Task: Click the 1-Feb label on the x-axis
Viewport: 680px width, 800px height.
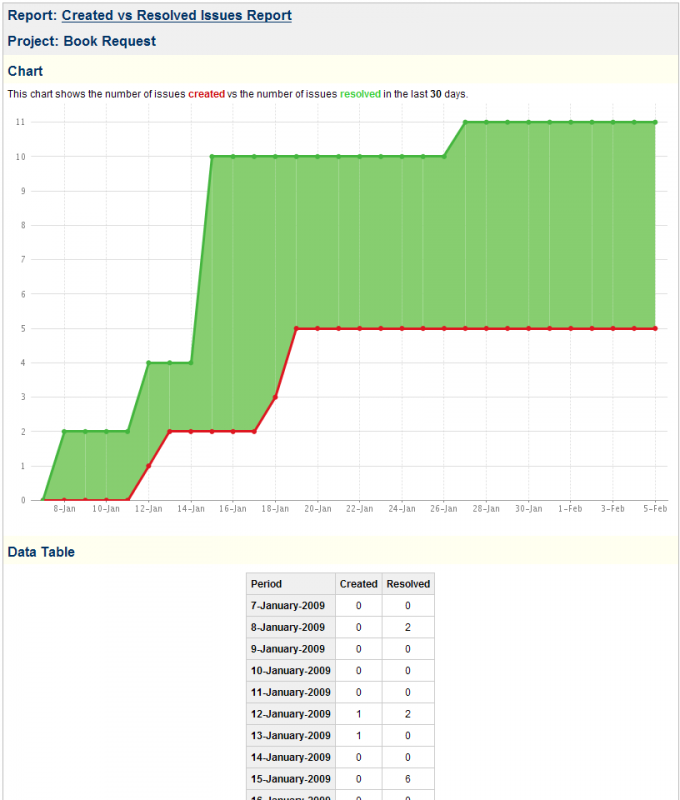Action: tap(570, 510)
